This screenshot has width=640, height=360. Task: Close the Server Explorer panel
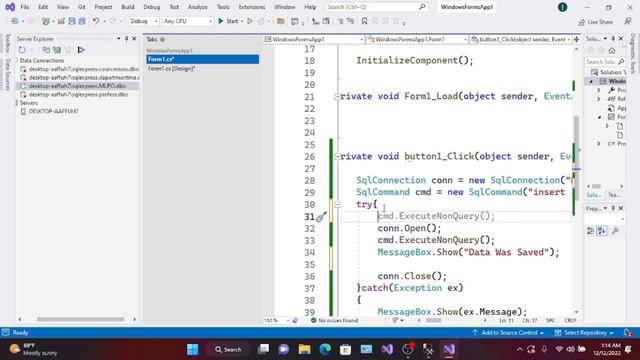pyautogui.click(x=134, y=39)
